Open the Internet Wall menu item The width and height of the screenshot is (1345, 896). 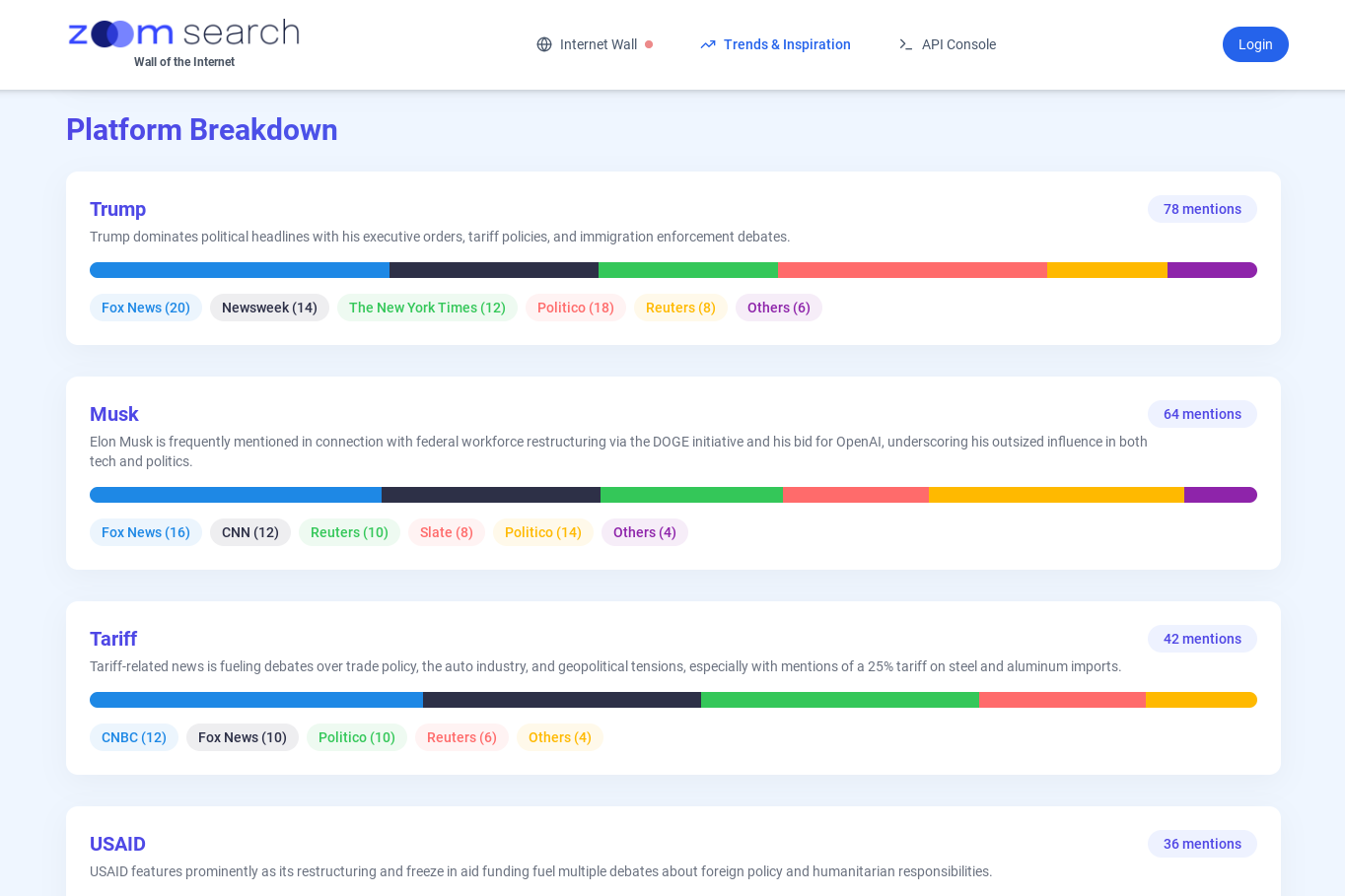click(x=595, y=44)
